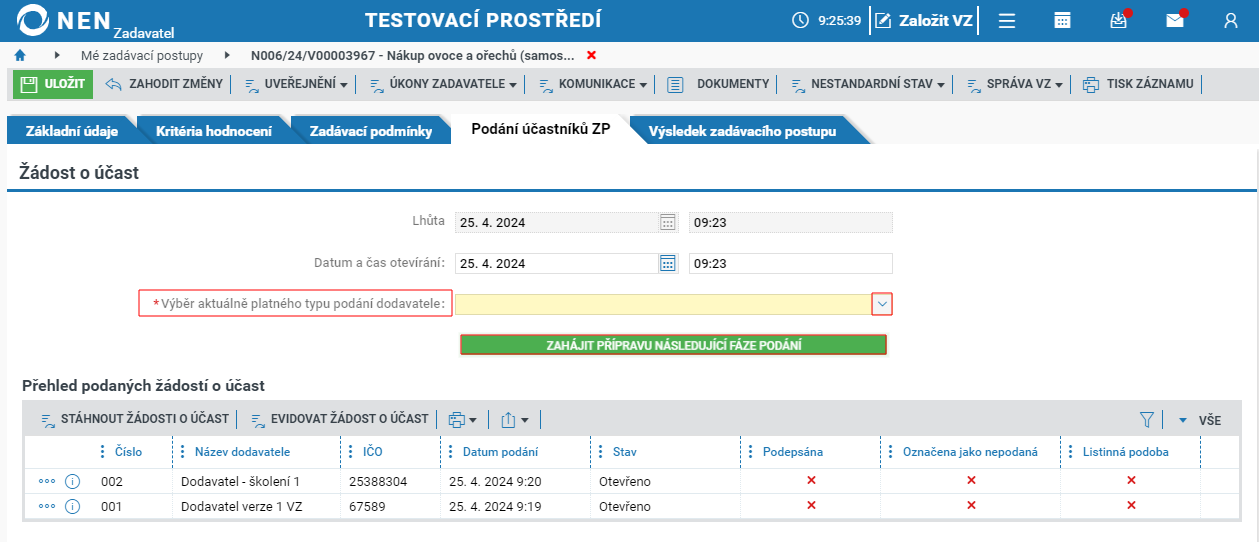1259x542 pixels.
Task: Click the Založit VZ button
Action: (x=925, y=20)
